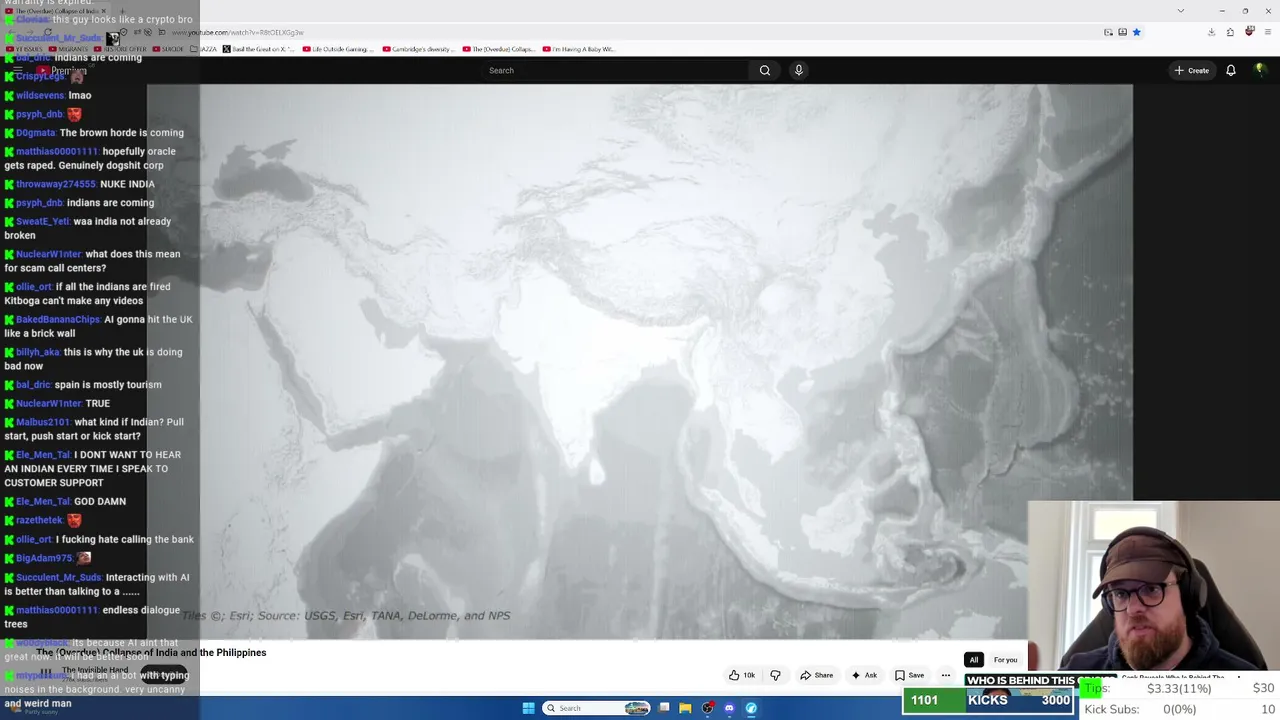Open the Basil the Great on X bookmark
The height and width of the screenshot is (720, 1280).
pos(258,49)
